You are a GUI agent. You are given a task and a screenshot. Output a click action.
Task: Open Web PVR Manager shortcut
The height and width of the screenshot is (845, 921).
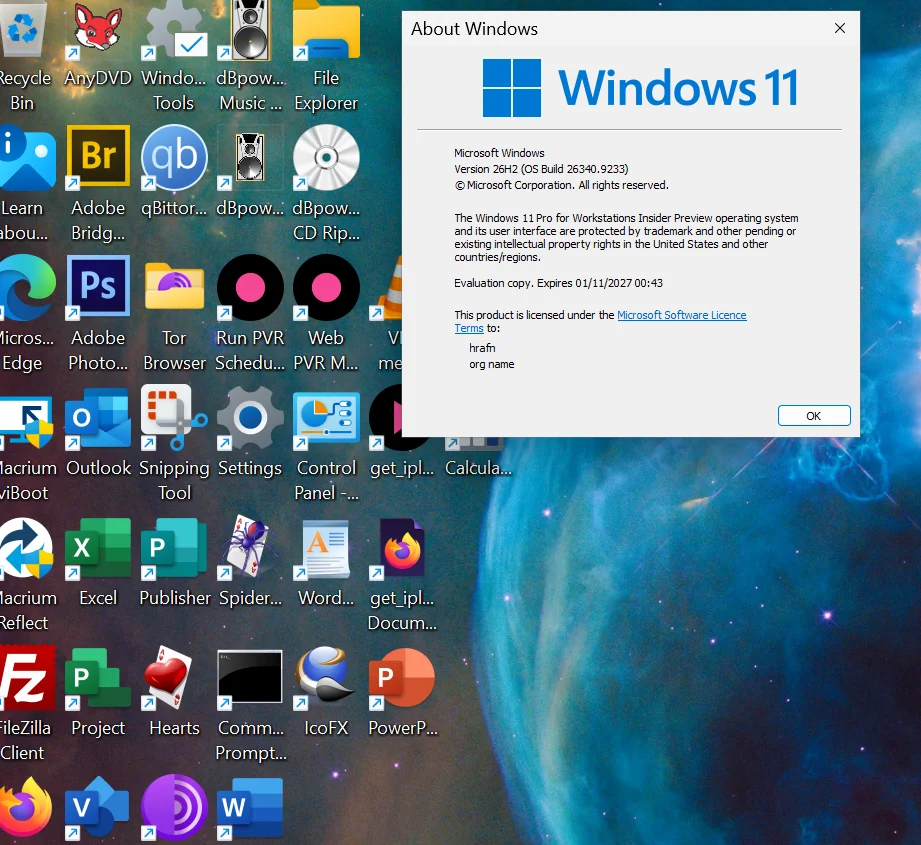point(327,287)
